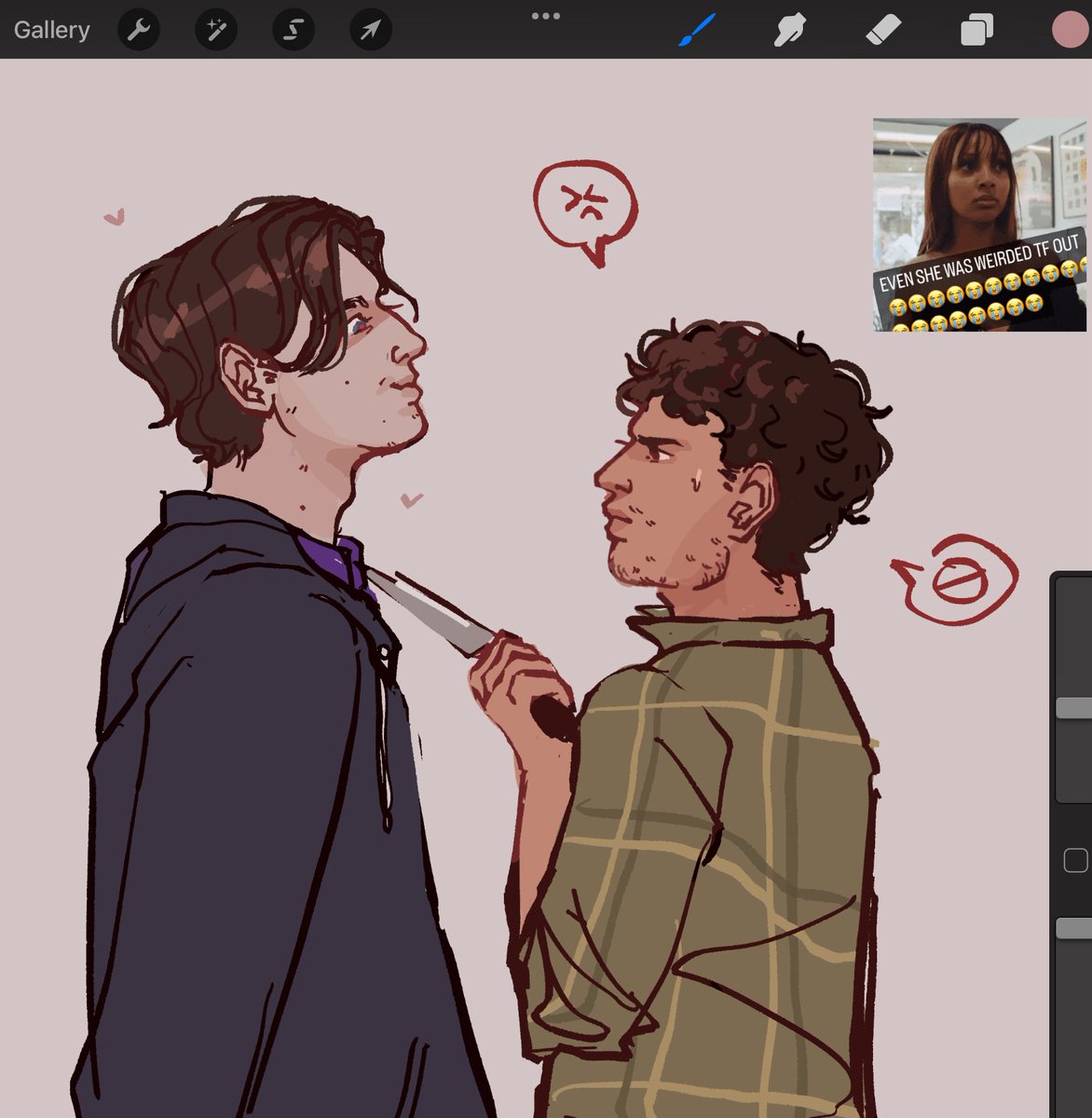Viewport: 1092px width, 1118px height.
Task: Open the Adjustments magic wand menu
Action: pyautogui.click(x=216, y=31)
